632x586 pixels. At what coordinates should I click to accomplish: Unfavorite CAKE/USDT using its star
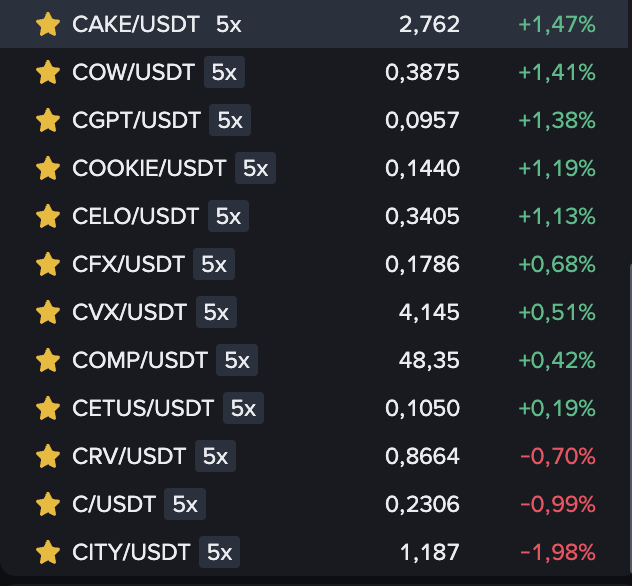48,24
